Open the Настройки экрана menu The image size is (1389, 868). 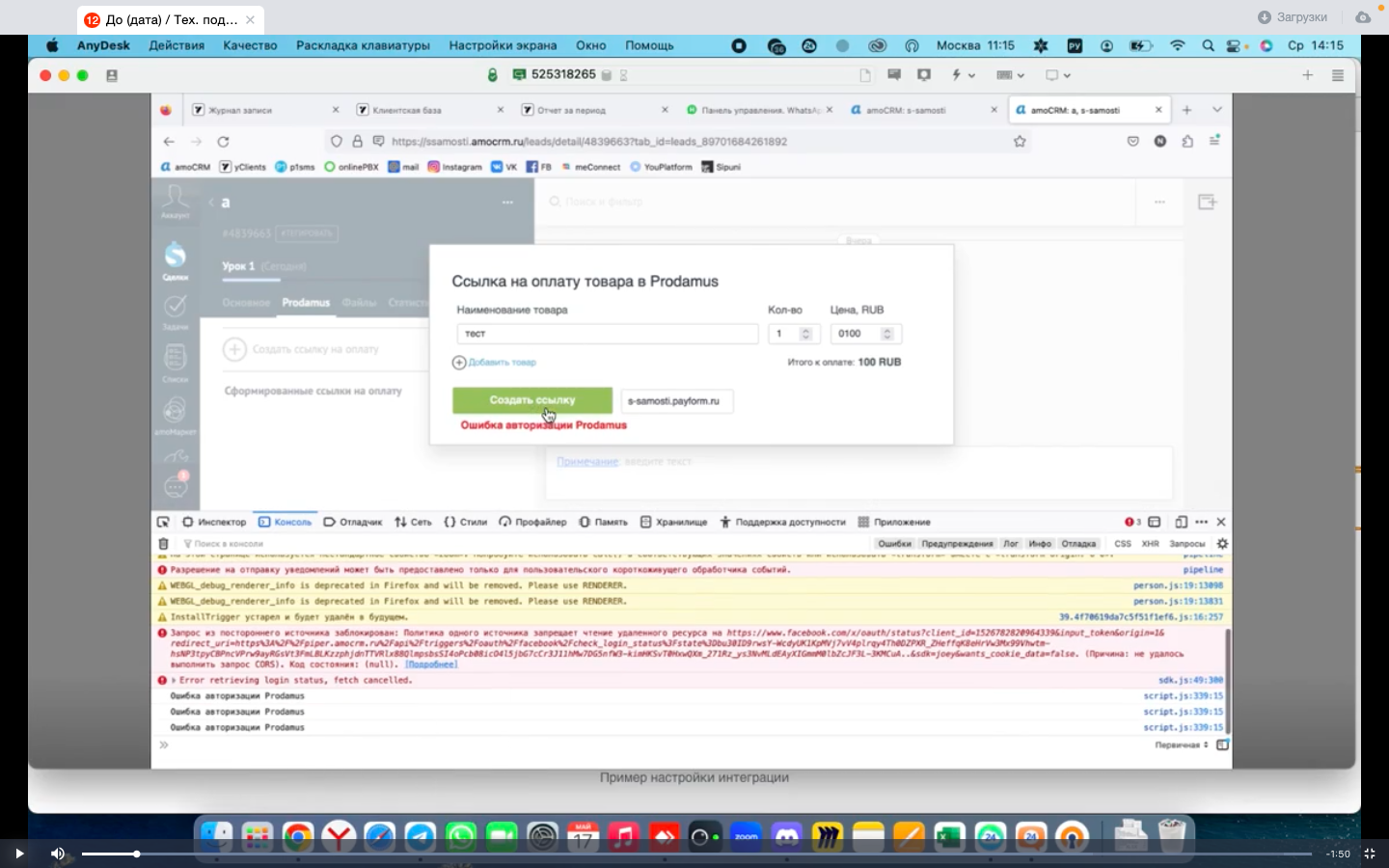(x=503, y=45)
